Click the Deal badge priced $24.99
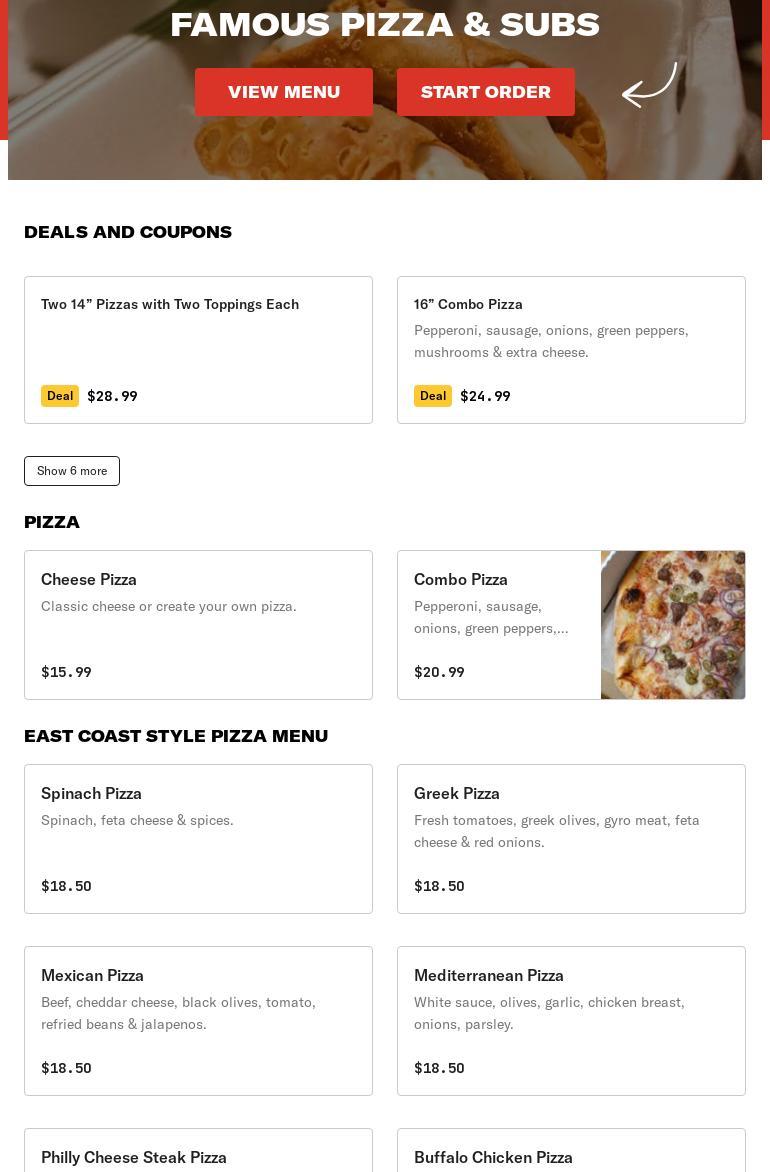This screenshot has height=1172, width=770. 433,396
